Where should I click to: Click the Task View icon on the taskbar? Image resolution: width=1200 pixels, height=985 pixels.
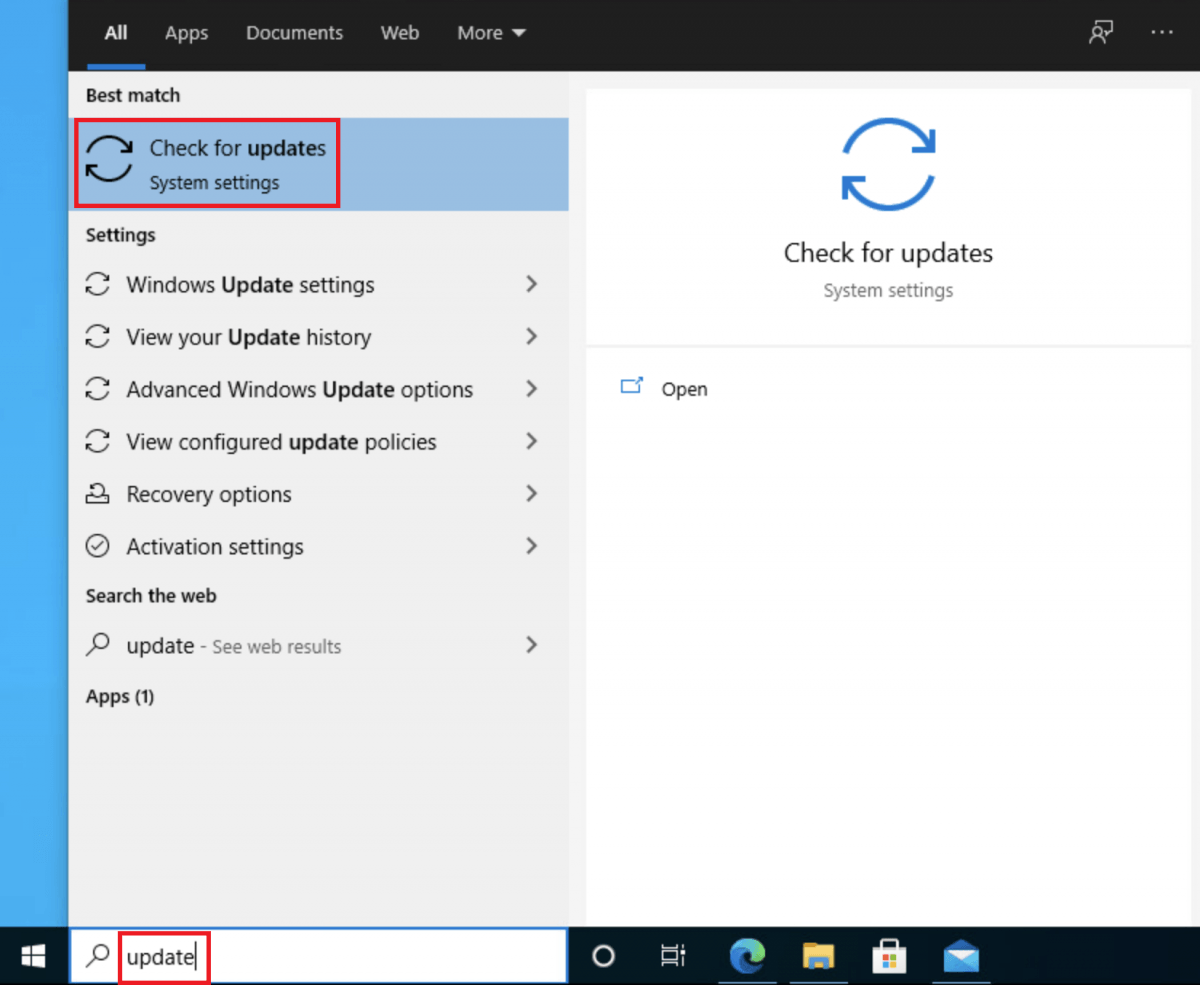[x=674, y=957]
